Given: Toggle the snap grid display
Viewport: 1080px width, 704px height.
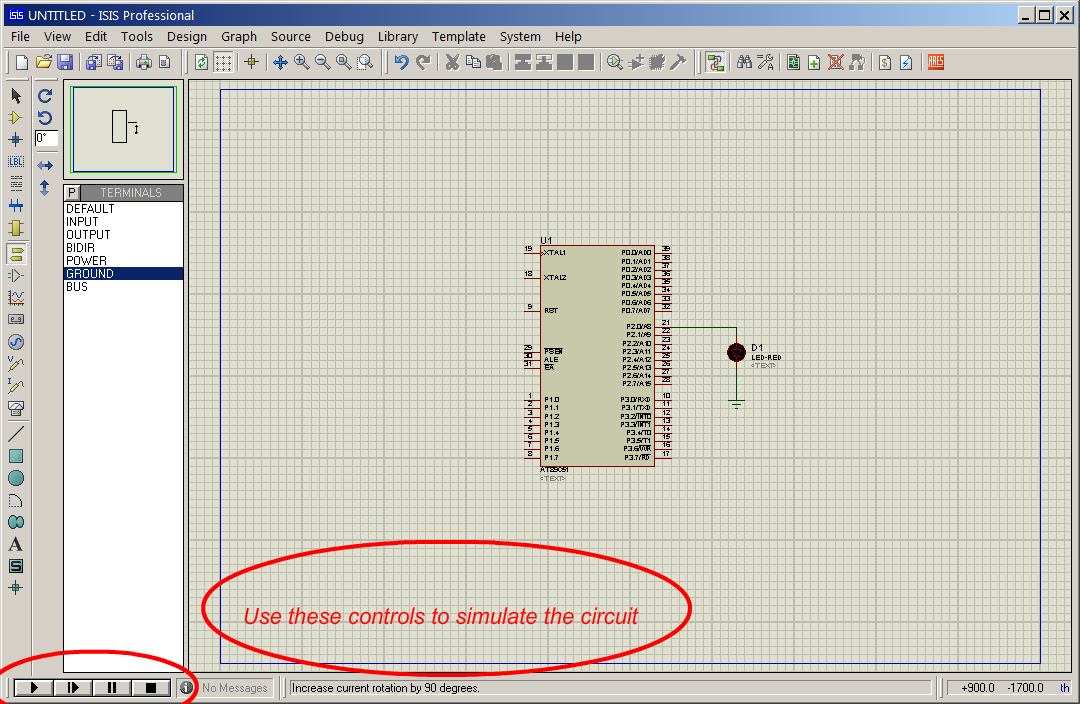Looking at the screenshot, I should pyautogui.click(x=222, y=62).
